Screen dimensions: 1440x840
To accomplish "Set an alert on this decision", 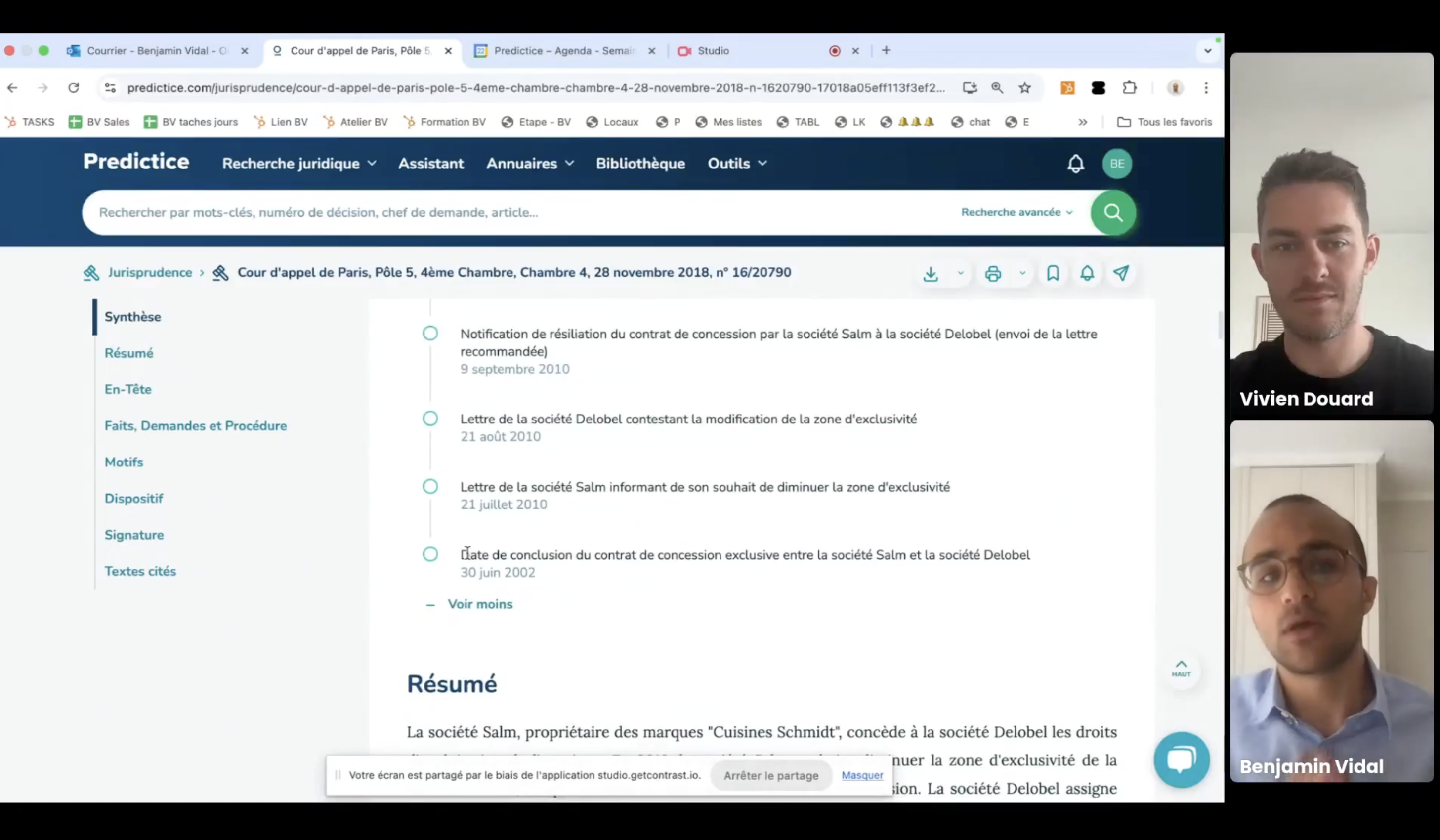I will tap(1087, 274).
